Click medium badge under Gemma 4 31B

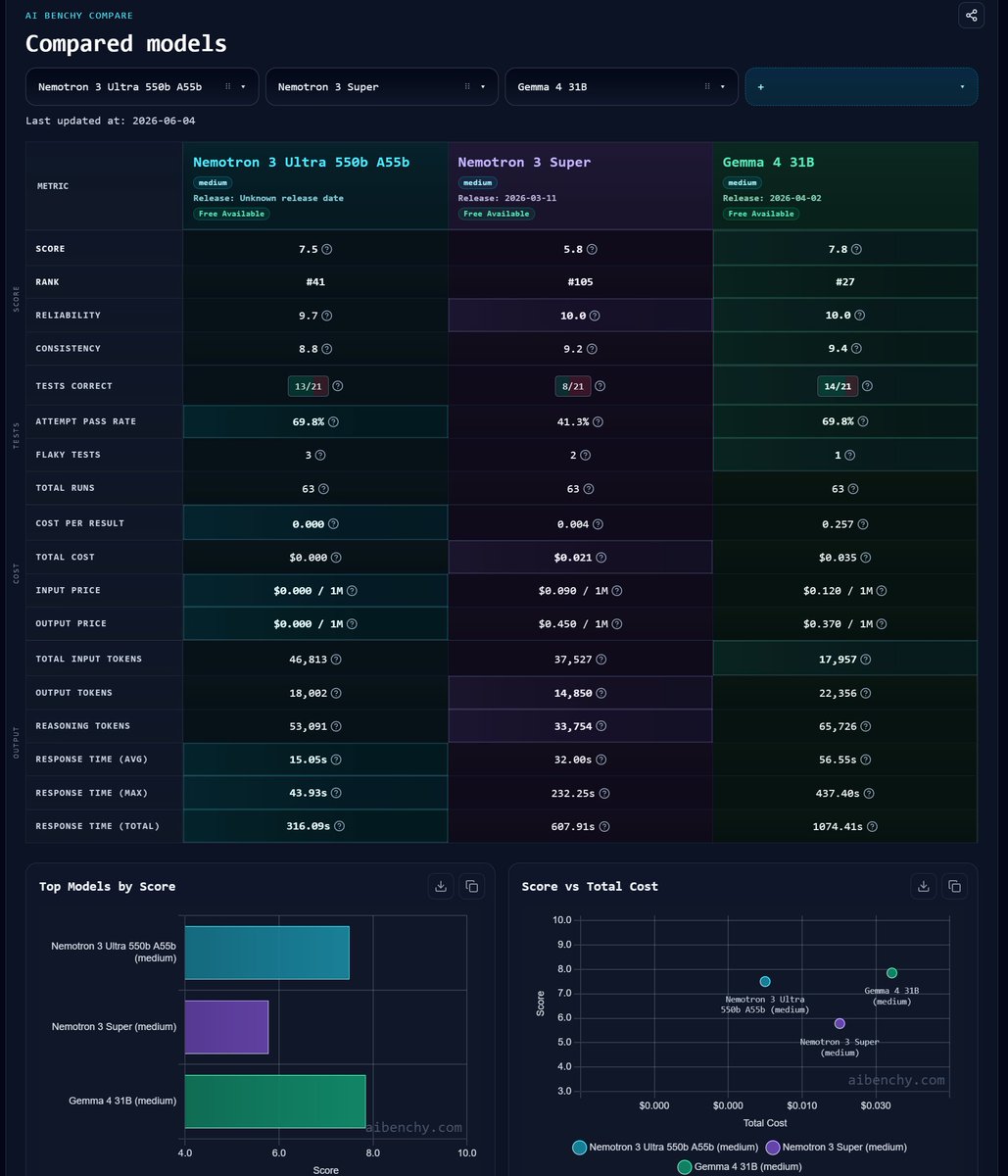coord(743,182)
